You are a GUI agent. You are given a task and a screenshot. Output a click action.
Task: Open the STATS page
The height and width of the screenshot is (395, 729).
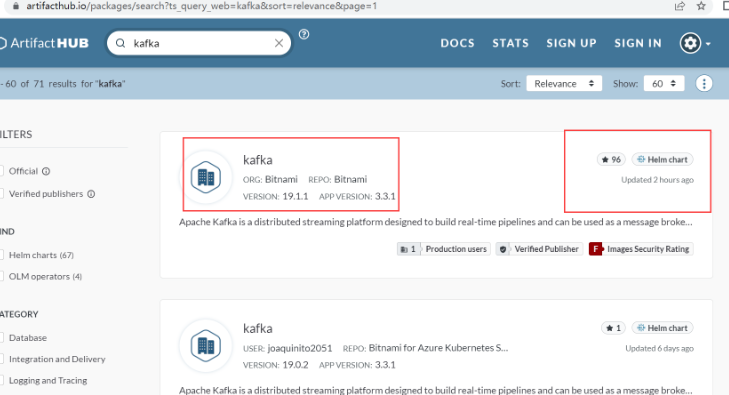click(x=510, y=43)
